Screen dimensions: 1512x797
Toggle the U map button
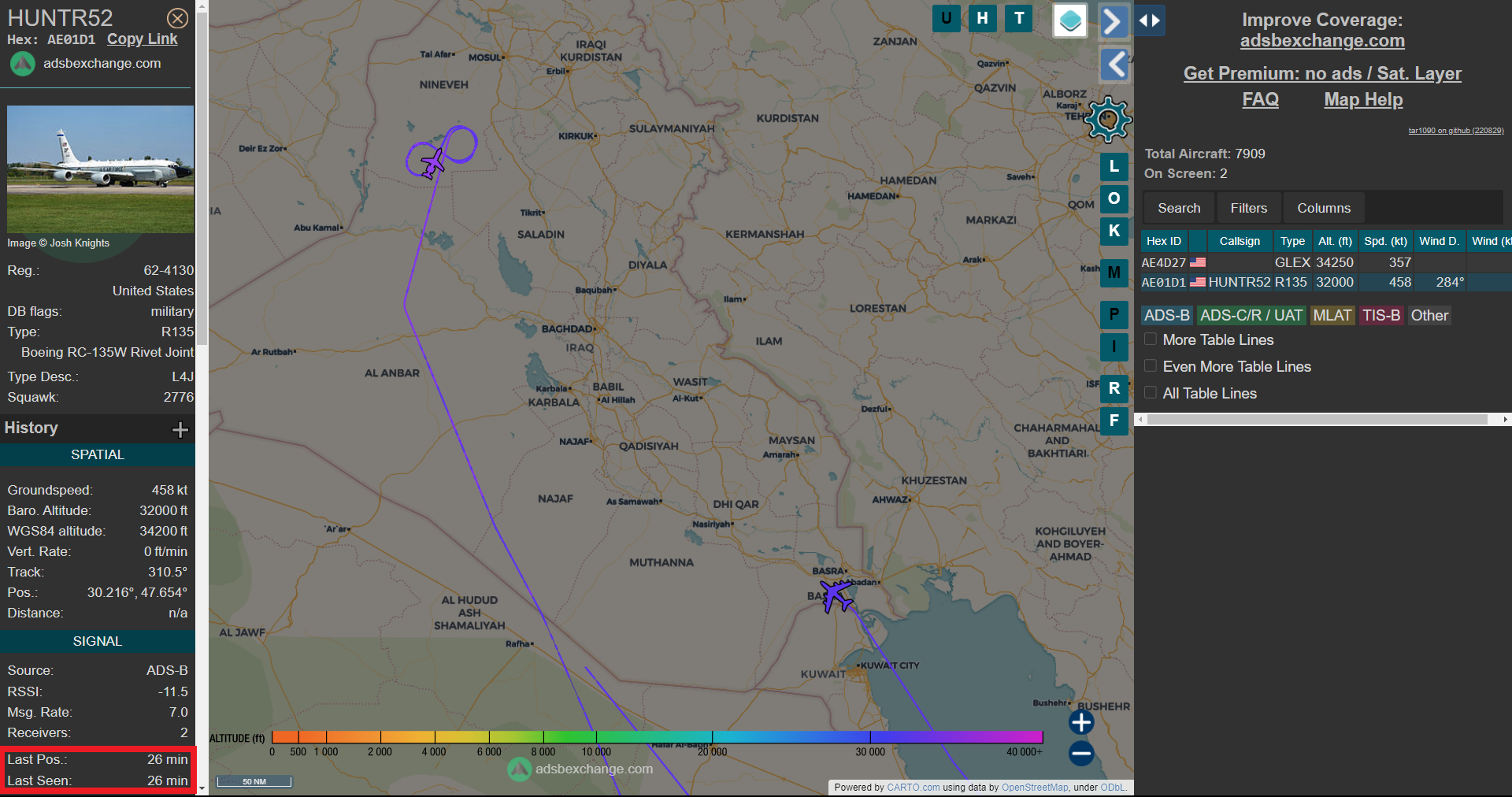click(946, 18)
